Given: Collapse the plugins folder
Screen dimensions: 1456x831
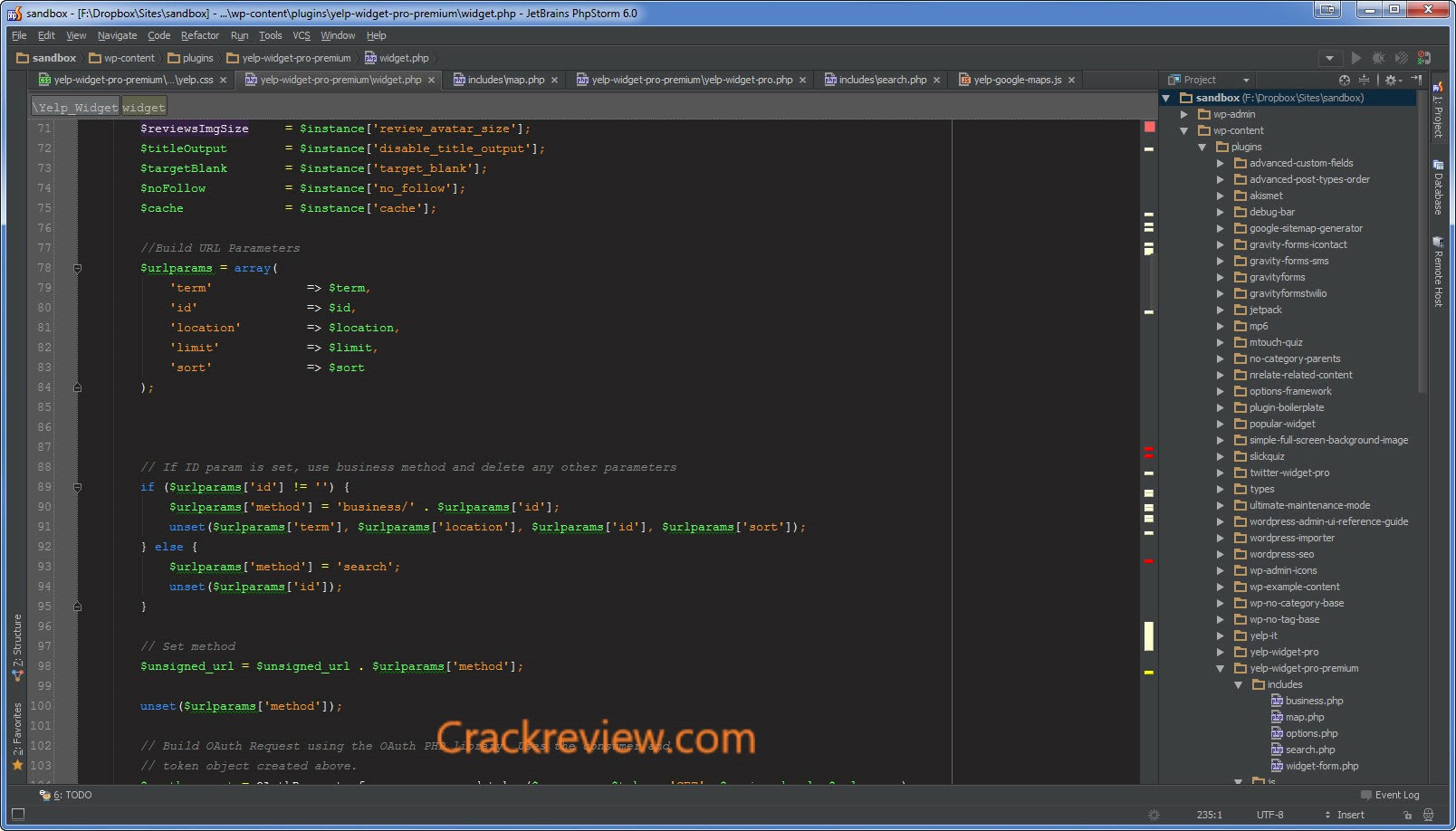Looking at the screenshot, I should pos(1202,147).
